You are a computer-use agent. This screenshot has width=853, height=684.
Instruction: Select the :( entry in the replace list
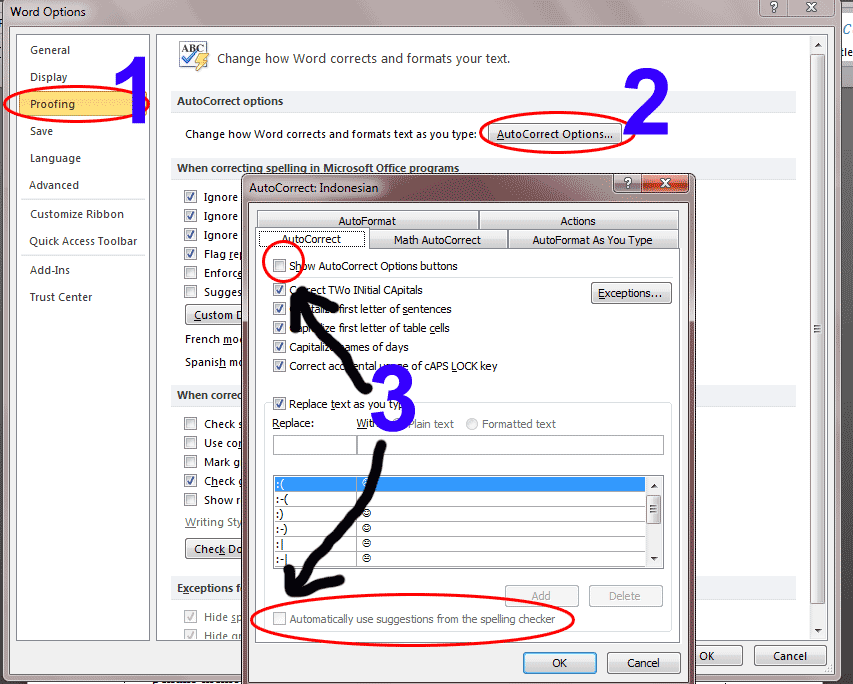pos(460,484)
